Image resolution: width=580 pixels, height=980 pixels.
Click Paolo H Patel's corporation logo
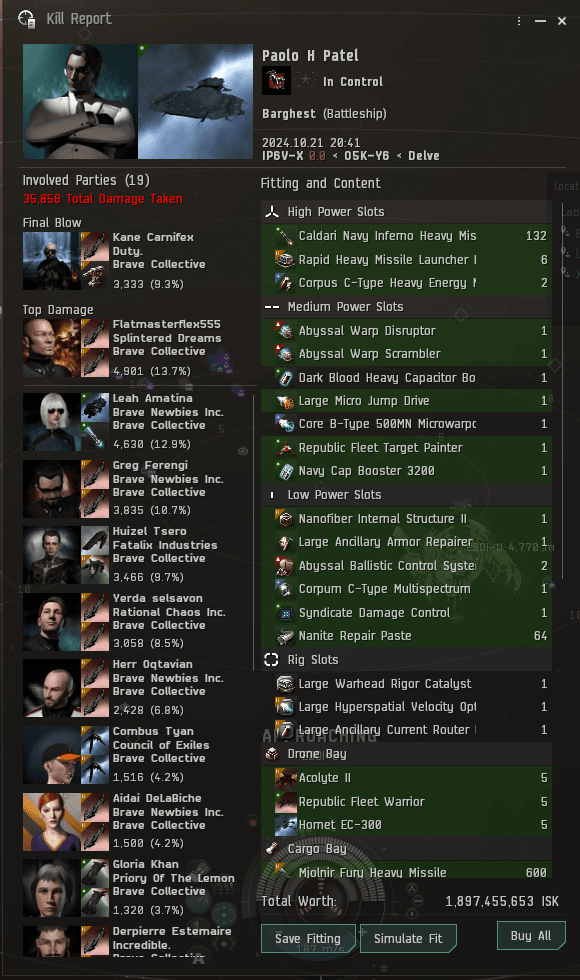(276, 81)
